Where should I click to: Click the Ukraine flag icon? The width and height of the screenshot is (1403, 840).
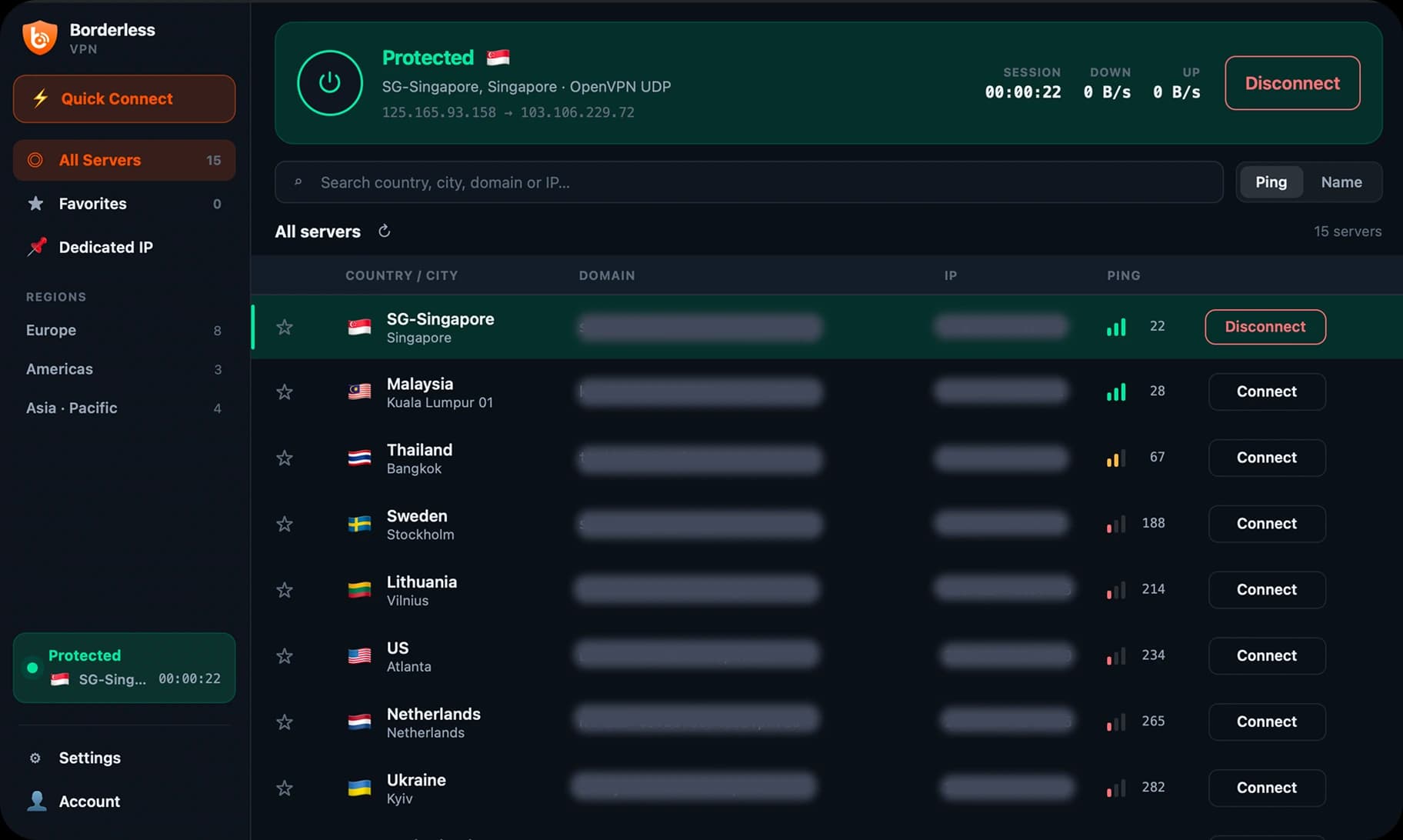pyautogui.click(x=359, y=788)
